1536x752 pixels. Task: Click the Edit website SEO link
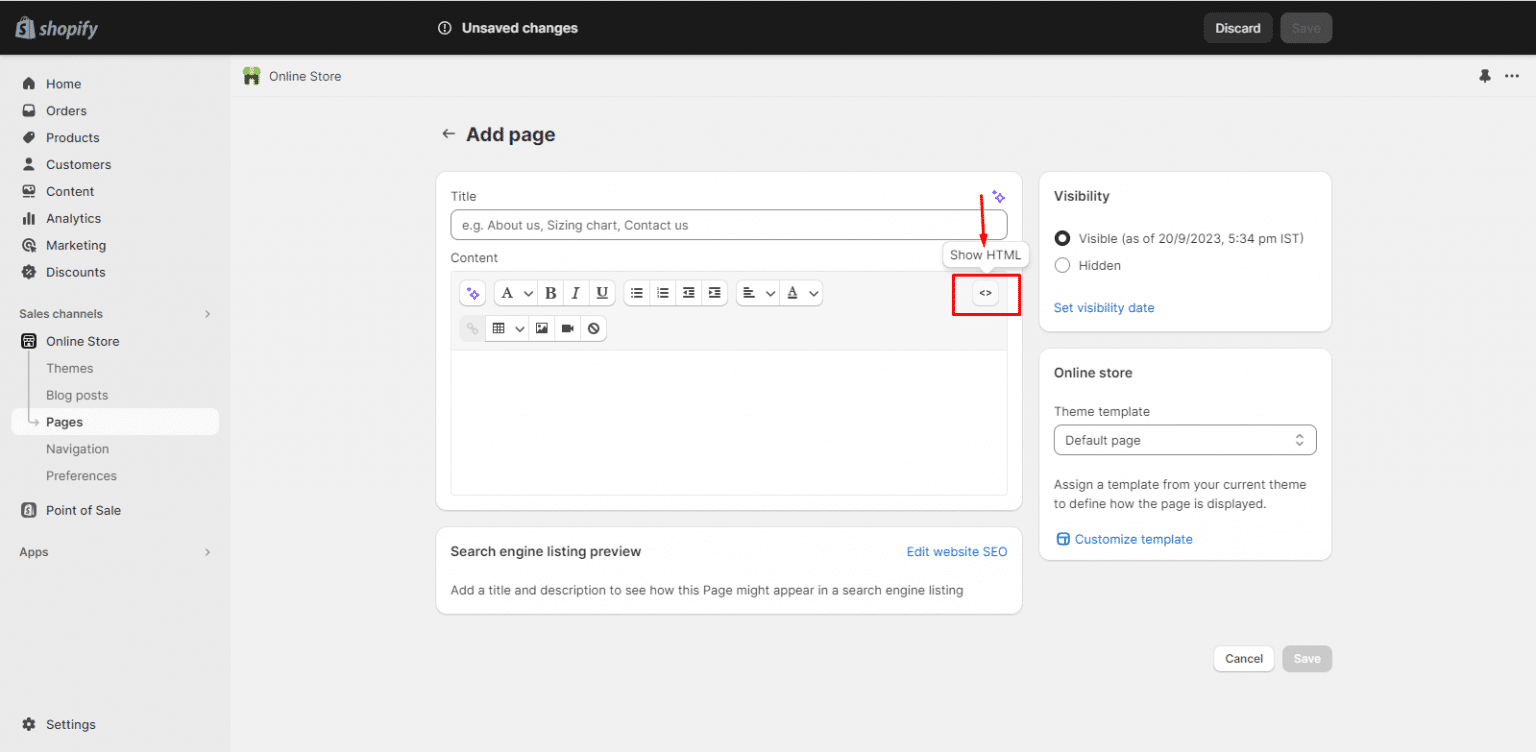pyautogui.click(x=956, y=551)
